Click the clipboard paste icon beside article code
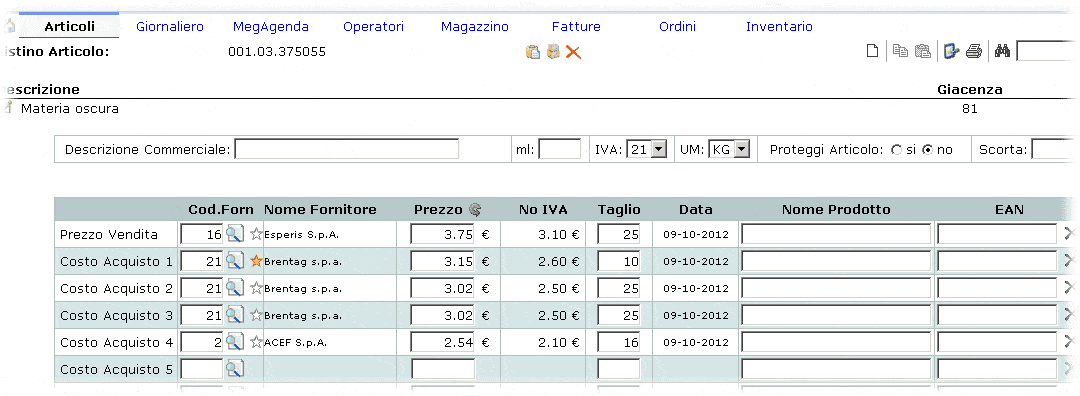Screen dimensions: 1080x396 pyautogui.click(x=532, y=52)
